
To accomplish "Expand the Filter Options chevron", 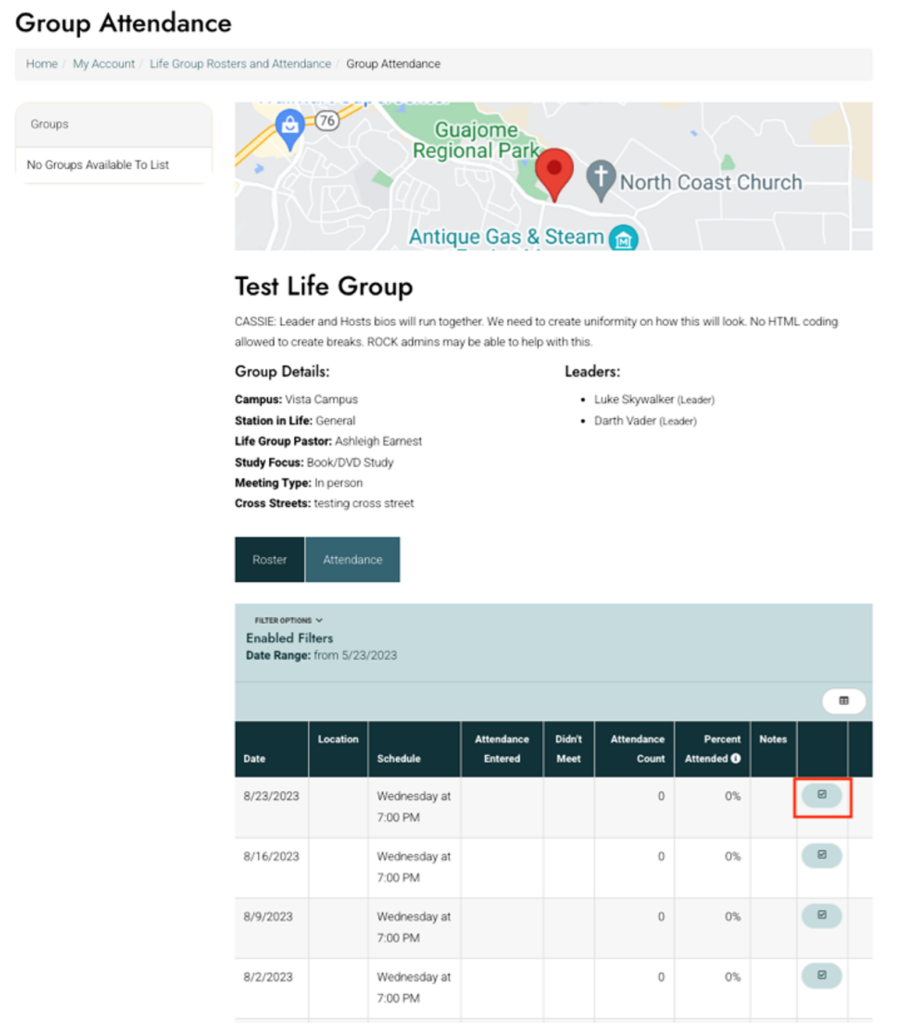I will click(319, 620).
